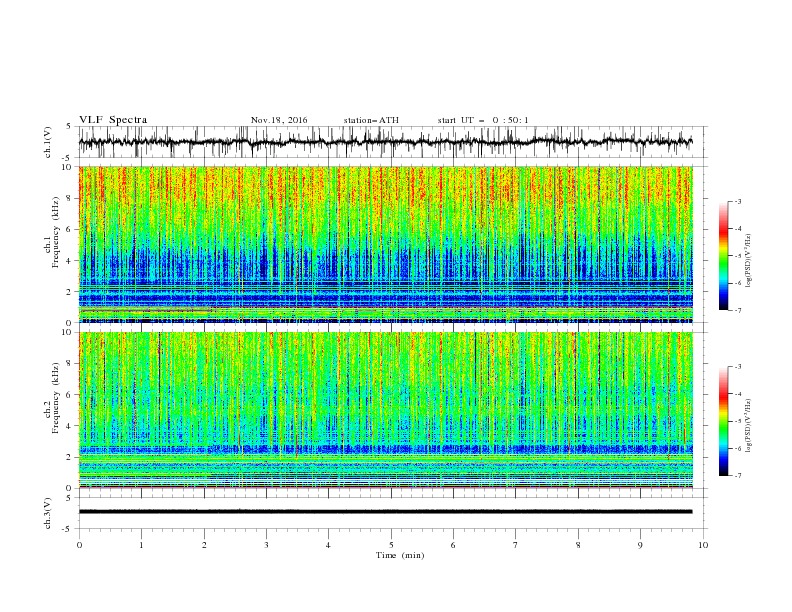Select the "start UT = 0 :50: 1" text
This screenshot has height=612, width=792.
[x=483, y=120]
